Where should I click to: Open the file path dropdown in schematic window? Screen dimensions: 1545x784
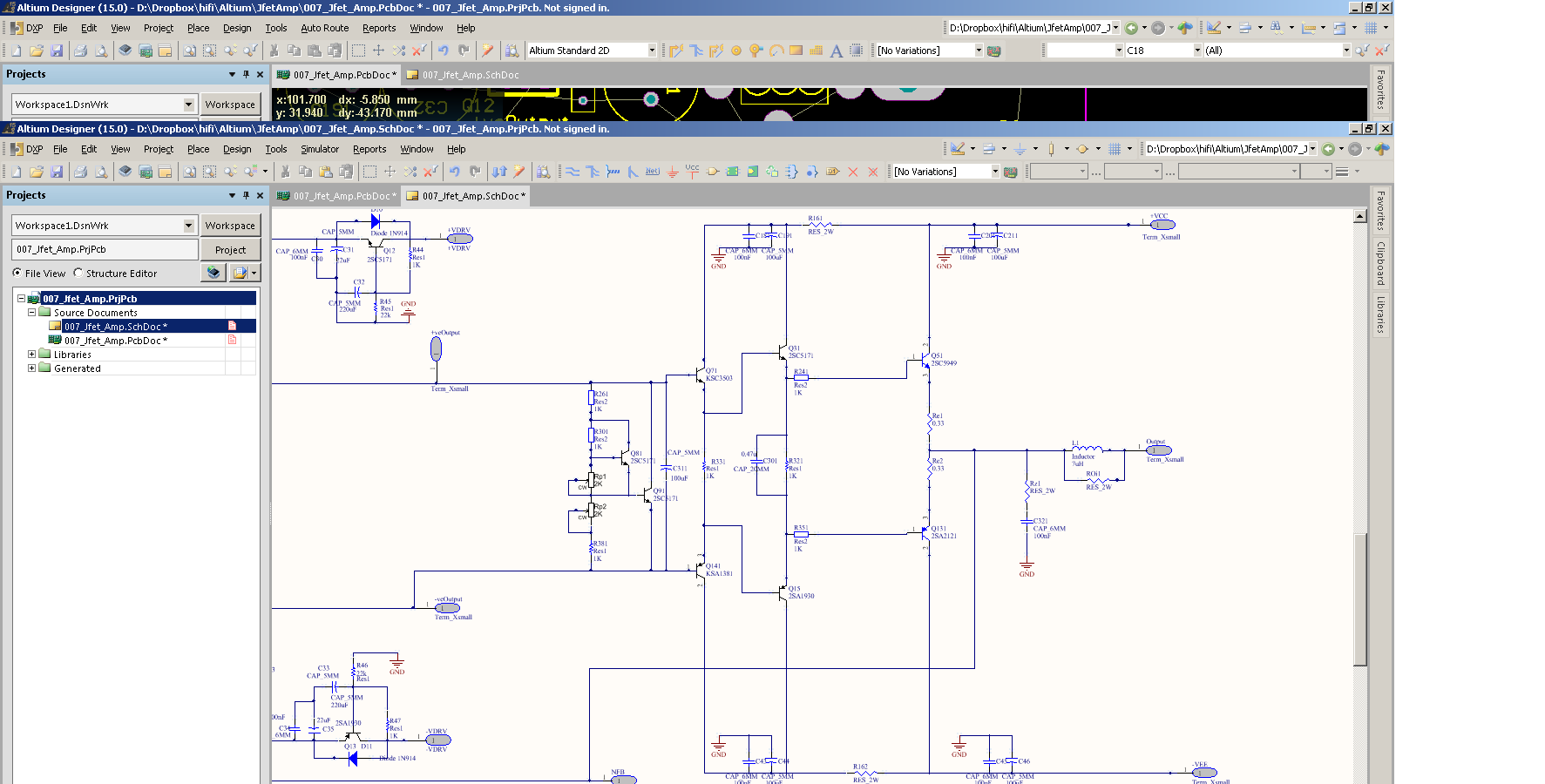(1312, 149)
